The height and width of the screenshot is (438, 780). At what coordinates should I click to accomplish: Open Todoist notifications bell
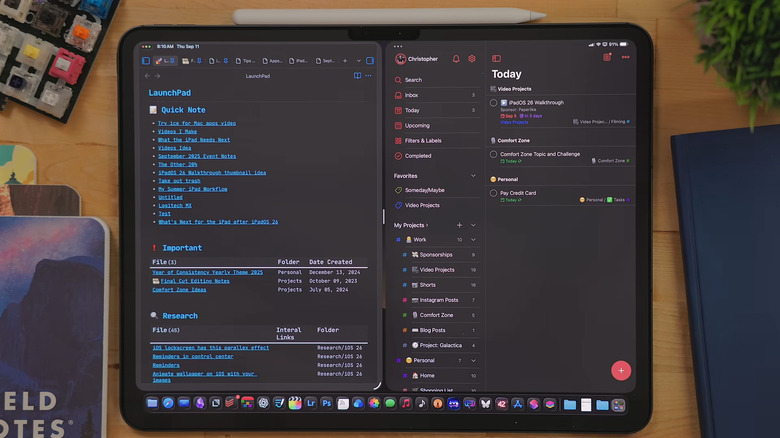pos(456,59)
